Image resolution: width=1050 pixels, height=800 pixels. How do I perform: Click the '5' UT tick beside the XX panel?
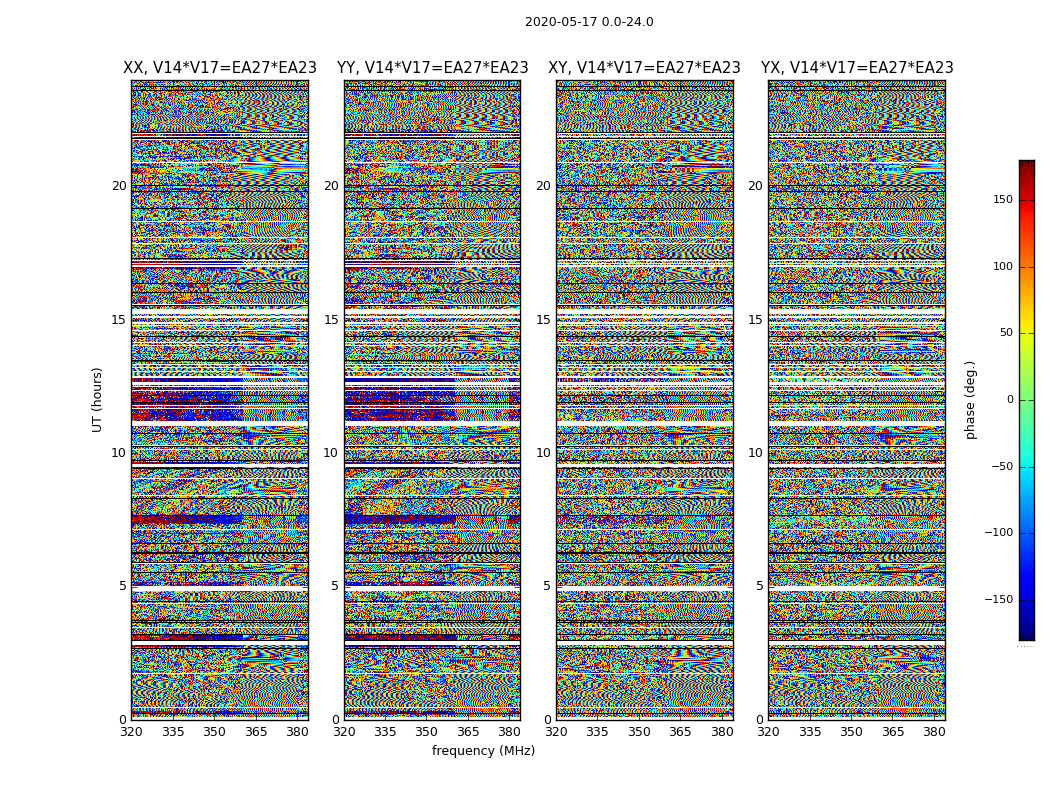[123, 586]
